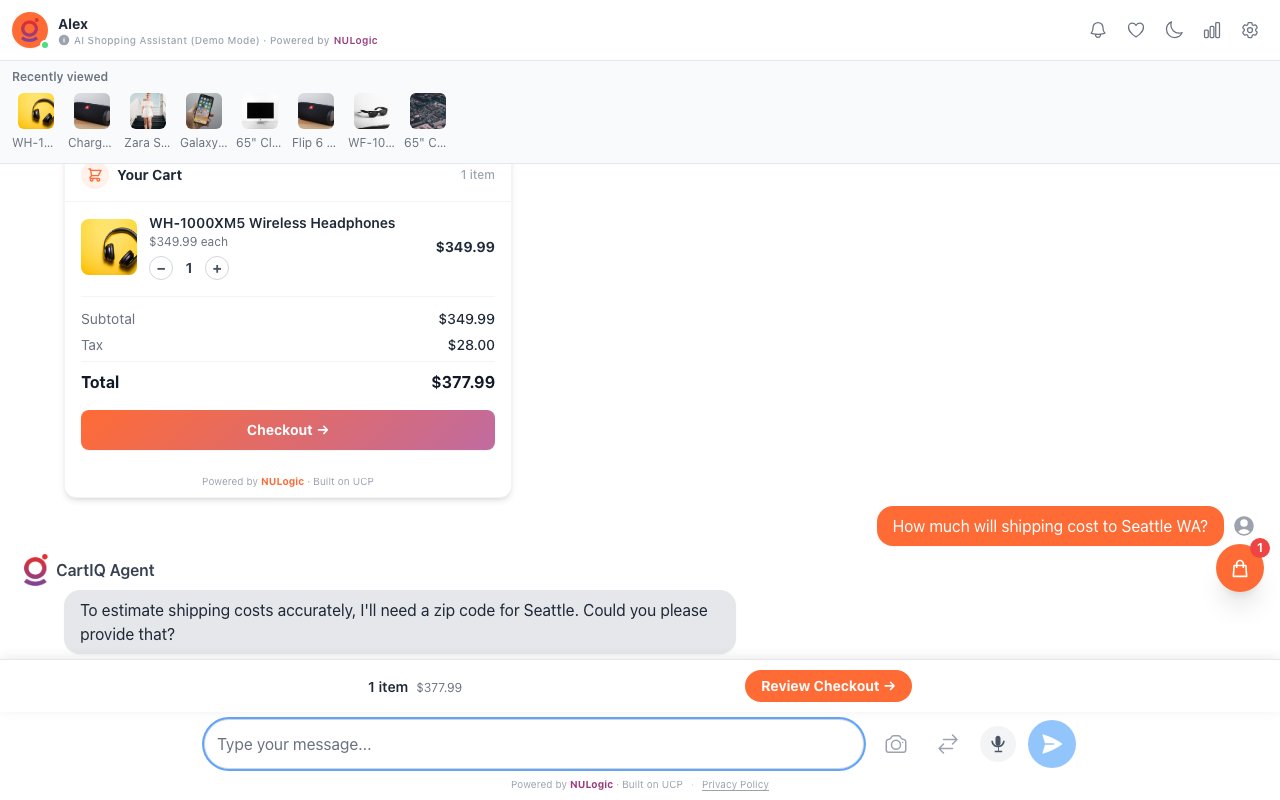Click the Review Checkout button
This screenshot has width=1280, height=800.
coord(828,686)
